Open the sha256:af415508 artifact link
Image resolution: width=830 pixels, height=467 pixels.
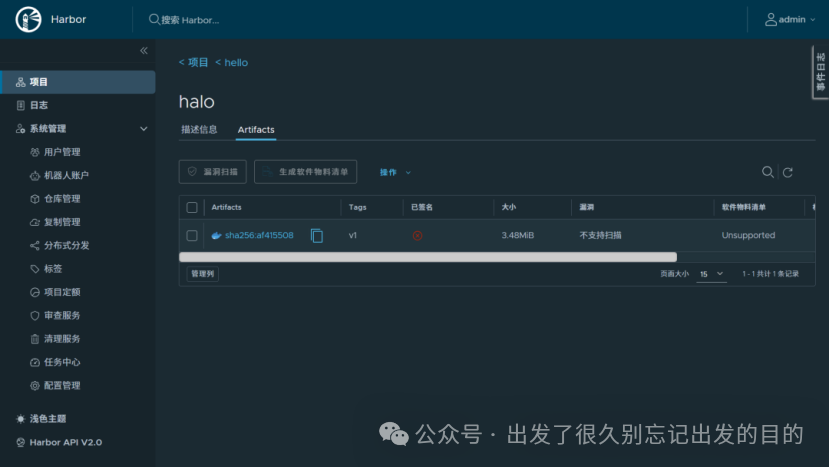(x=259, y=236)
